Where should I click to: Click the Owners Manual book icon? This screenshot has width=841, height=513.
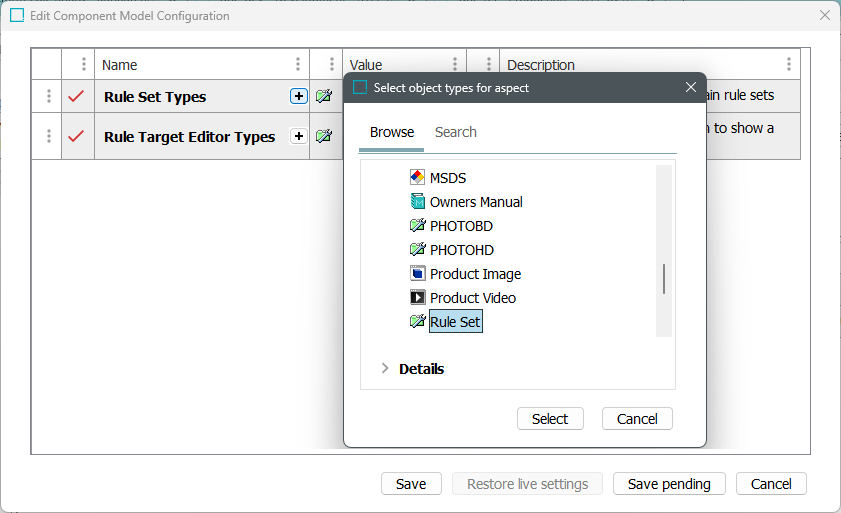point(418,201)
